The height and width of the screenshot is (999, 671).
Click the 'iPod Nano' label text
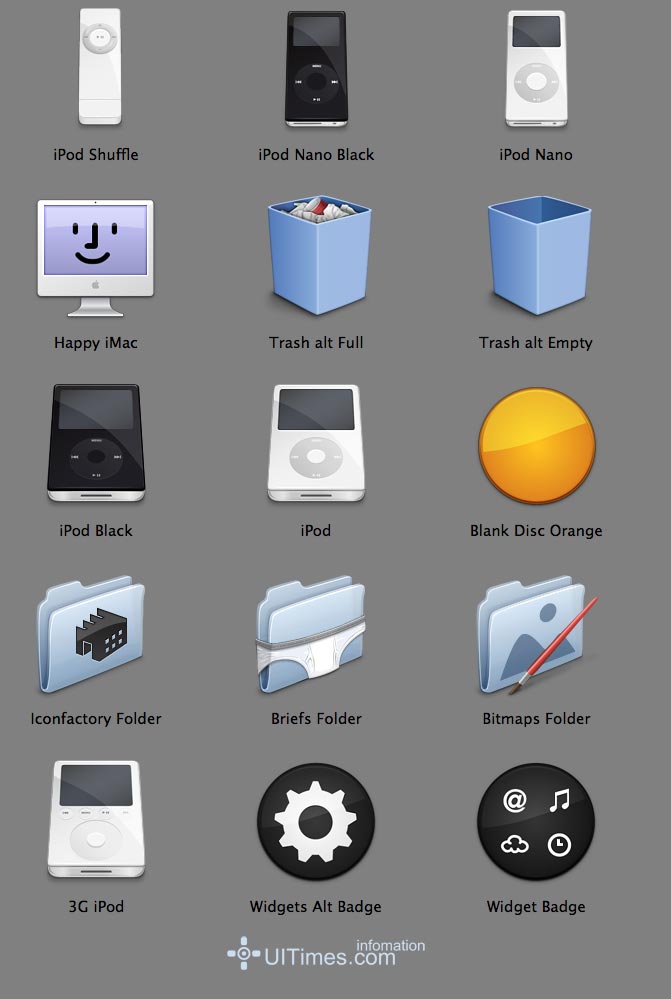(536, 154)
